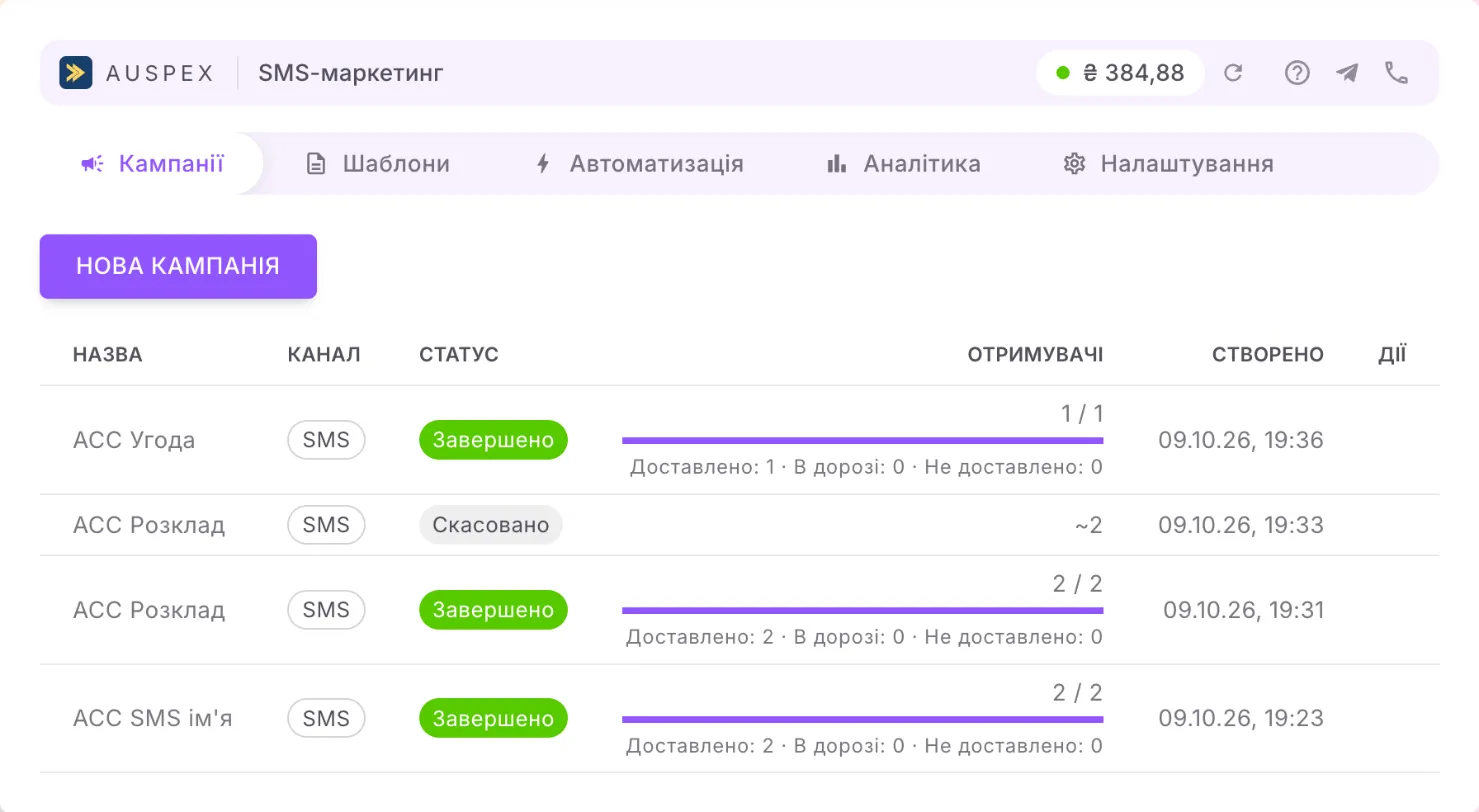Click the phone call icon
Image resolution: width=1479 pixels, height=812 pixels.
(x=1397, y=72)
